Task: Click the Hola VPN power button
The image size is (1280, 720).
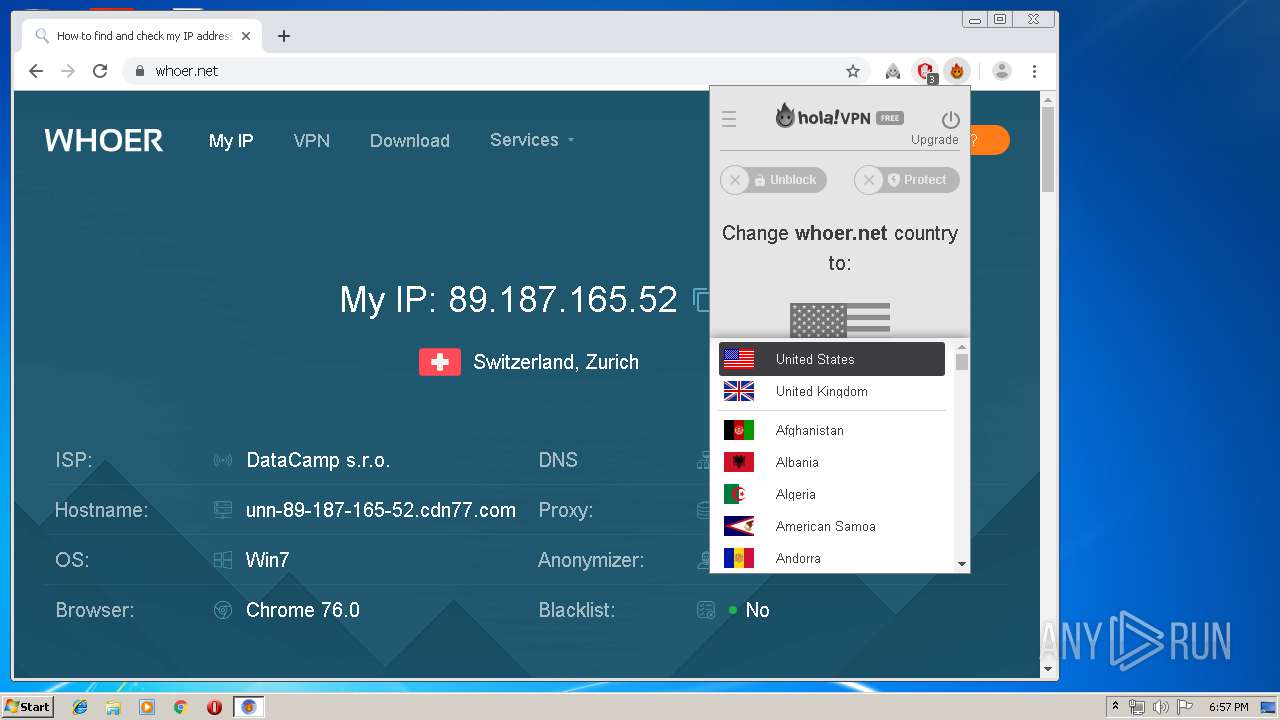Action: pos(950,120)
